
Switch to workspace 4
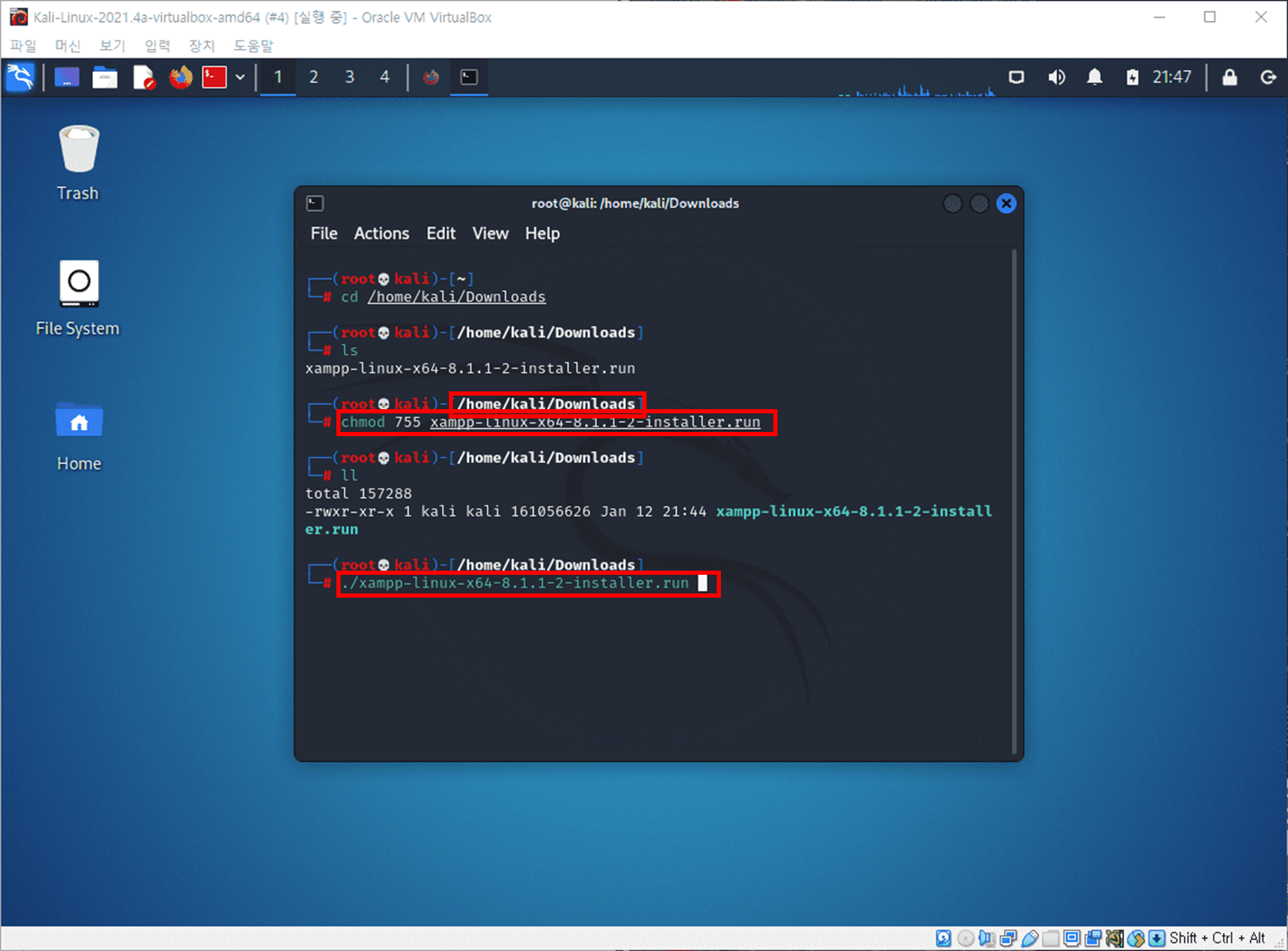pyautogui.click(x=385, y=77)
